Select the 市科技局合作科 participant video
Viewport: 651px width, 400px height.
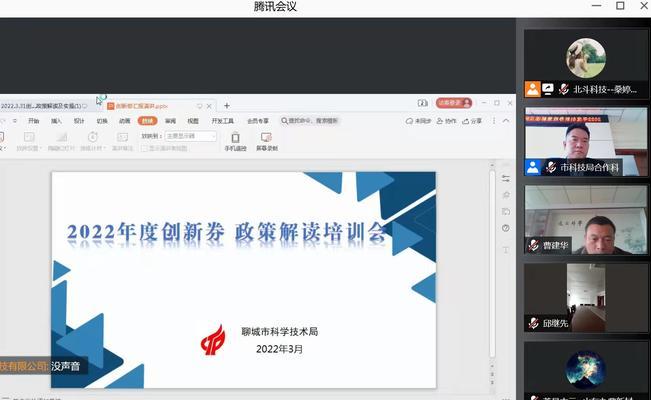pos(586,142)
